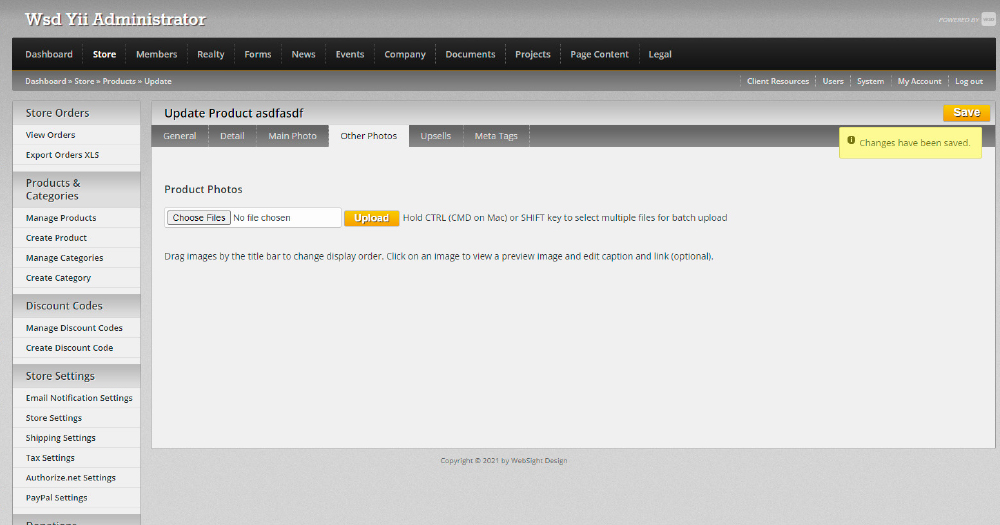Switch to the Detail tab

tap(232, 136)
